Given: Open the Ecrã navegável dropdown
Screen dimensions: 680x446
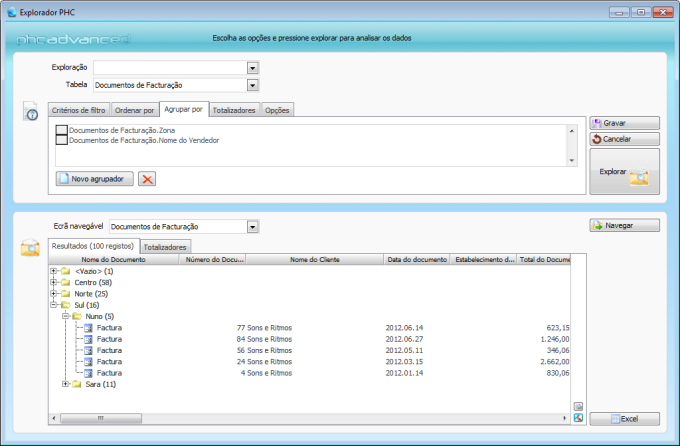Looking at the screenshot, I should point(253,227).
